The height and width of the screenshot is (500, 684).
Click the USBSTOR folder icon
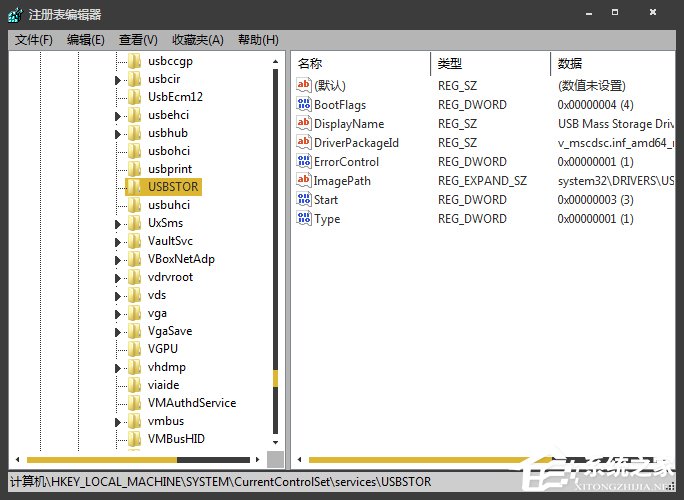pyautogui.click(x=135, y=186)
